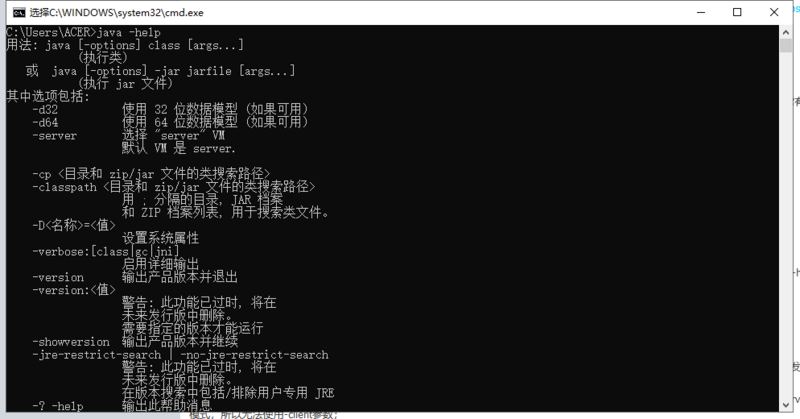Maximize the command prompt window
Viewport: 800px width, 419px height.
click(737, 12)
